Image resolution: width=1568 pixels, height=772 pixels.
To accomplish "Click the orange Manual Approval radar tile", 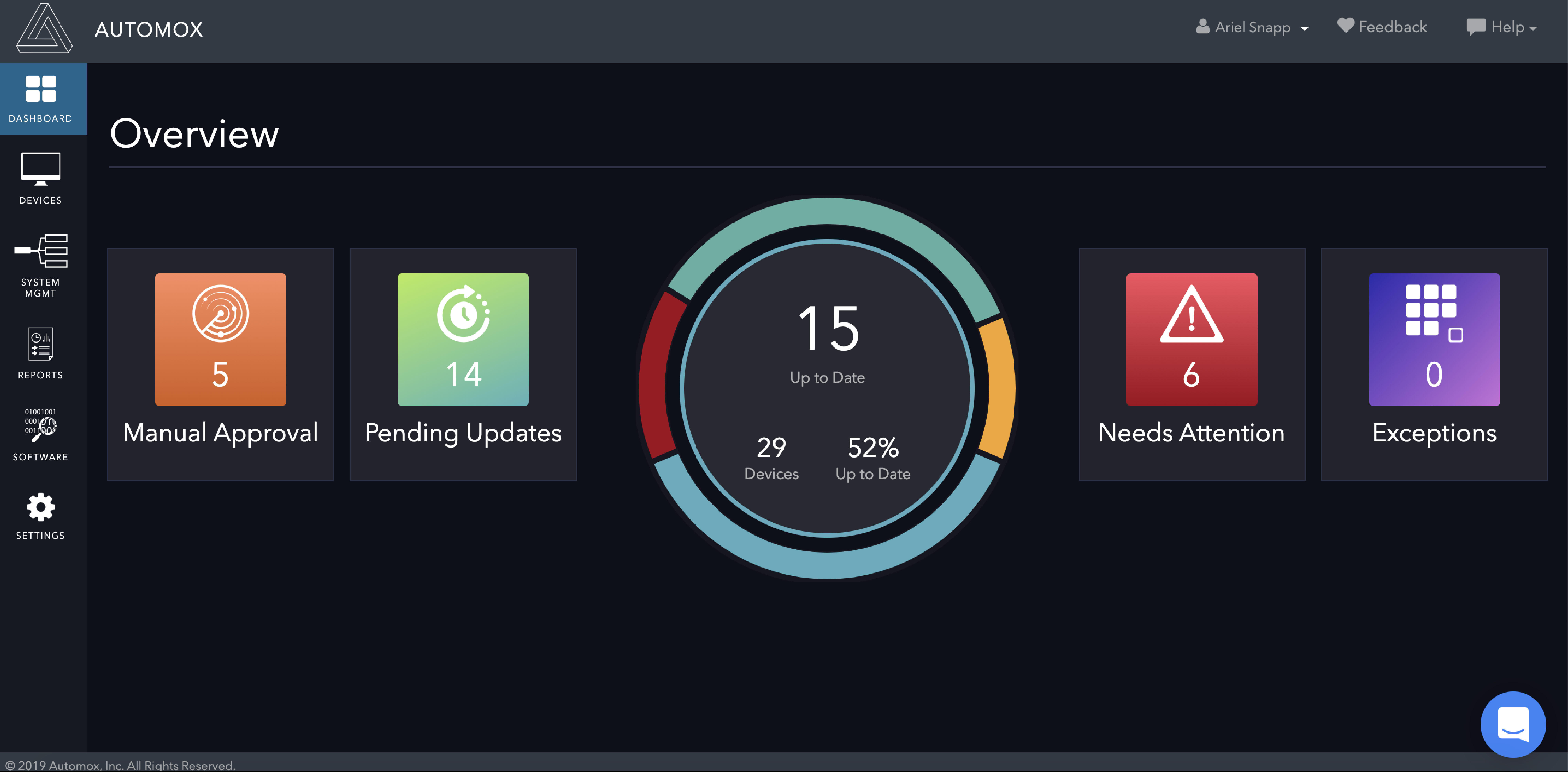I will (x=220, y=339).
